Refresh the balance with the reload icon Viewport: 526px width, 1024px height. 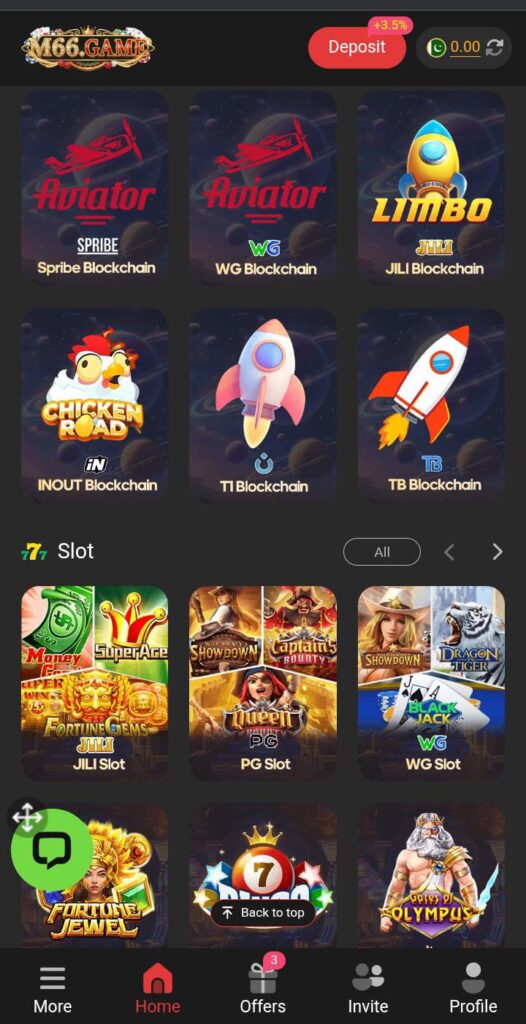coord(494,48)
